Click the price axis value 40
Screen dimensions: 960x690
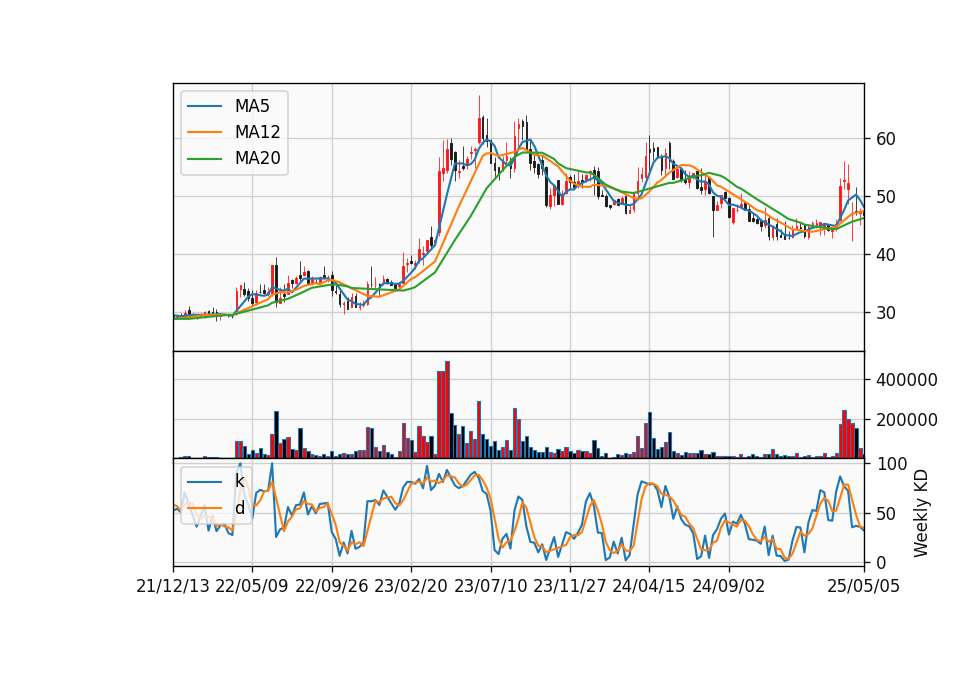click(885, 255)
